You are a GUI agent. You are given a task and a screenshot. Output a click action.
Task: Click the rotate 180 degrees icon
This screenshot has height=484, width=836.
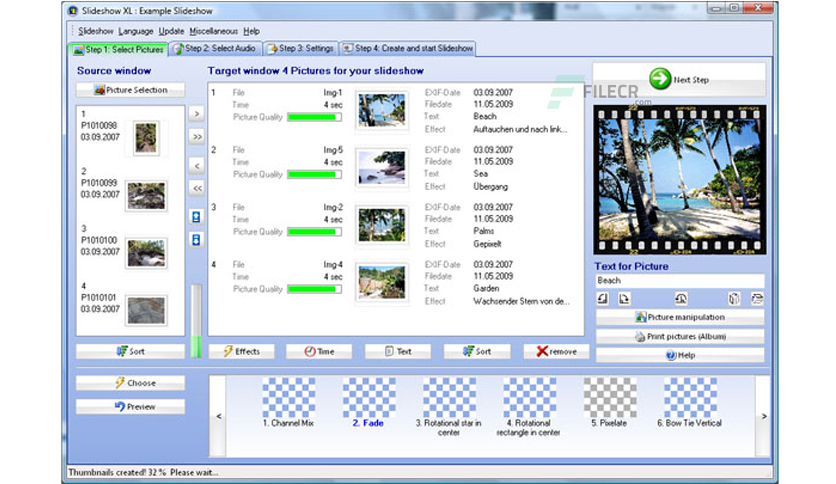click(681, 299)
